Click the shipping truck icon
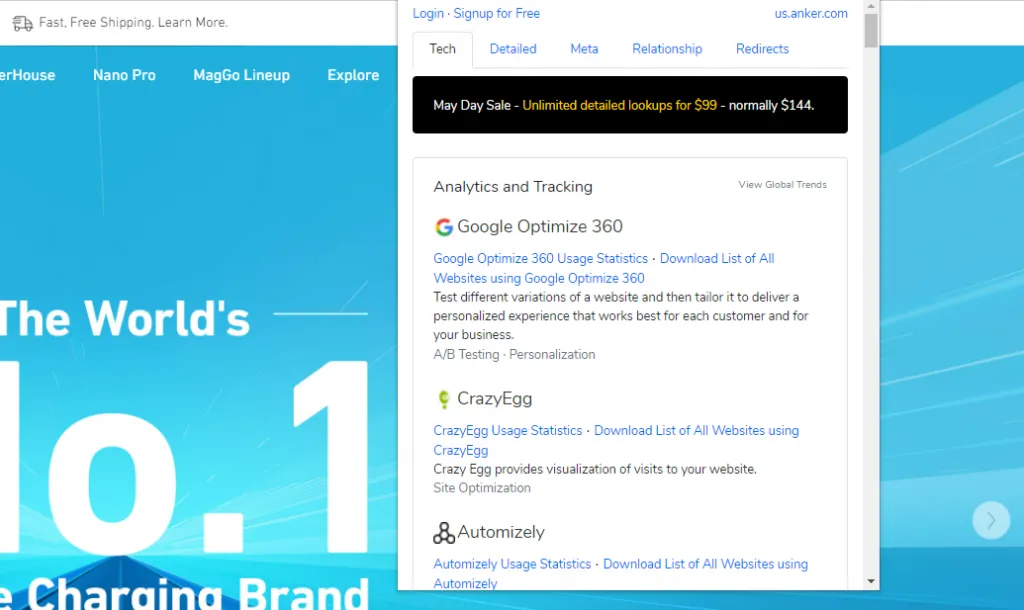The height and width of the screenshot is (610, 1024). click(x=22, y=24)
